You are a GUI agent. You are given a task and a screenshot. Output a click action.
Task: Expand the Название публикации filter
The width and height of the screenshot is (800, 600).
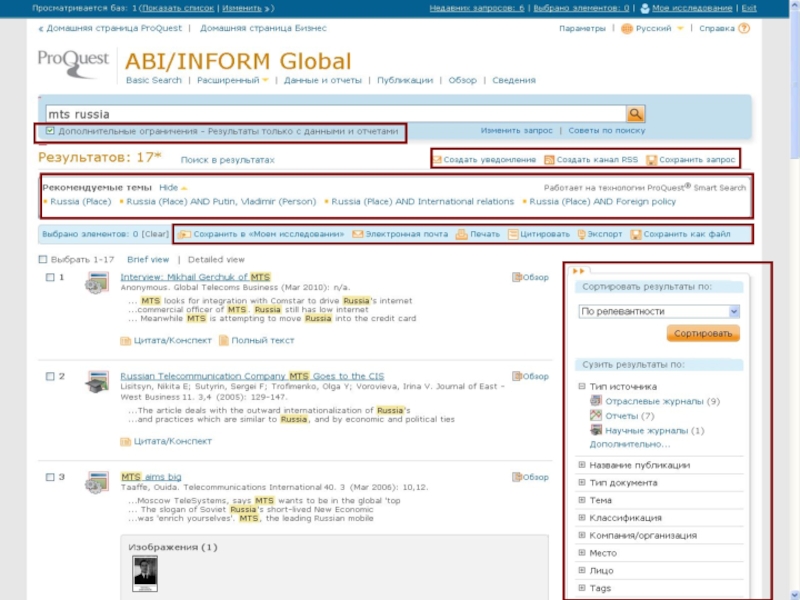[x=582, y=465]
